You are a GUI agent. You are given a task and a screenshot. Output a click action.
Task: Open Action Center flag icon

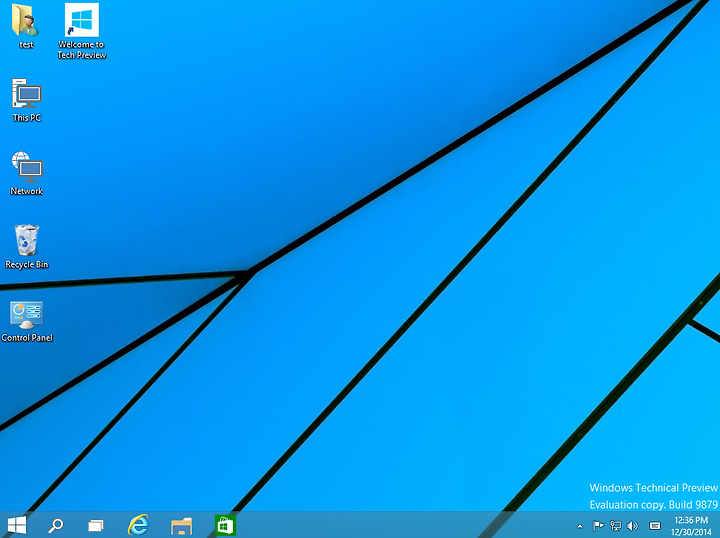pyautogui.click(x=598, y=526)
